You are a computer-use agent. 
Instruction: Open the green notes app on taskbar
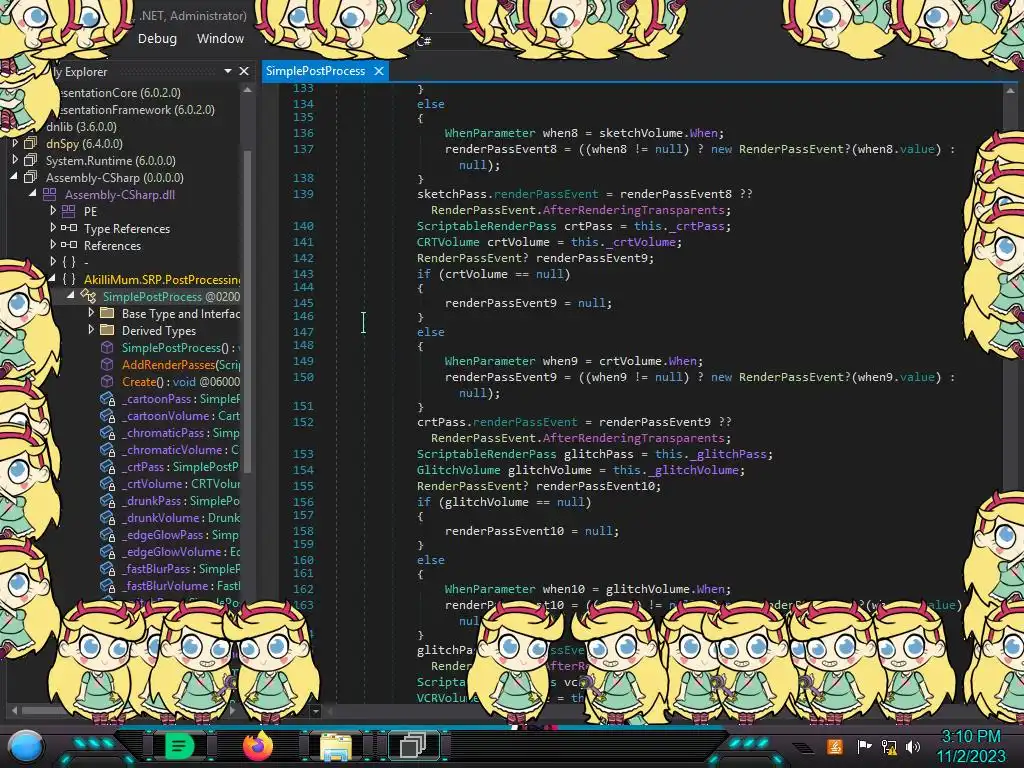pos(179,746)
